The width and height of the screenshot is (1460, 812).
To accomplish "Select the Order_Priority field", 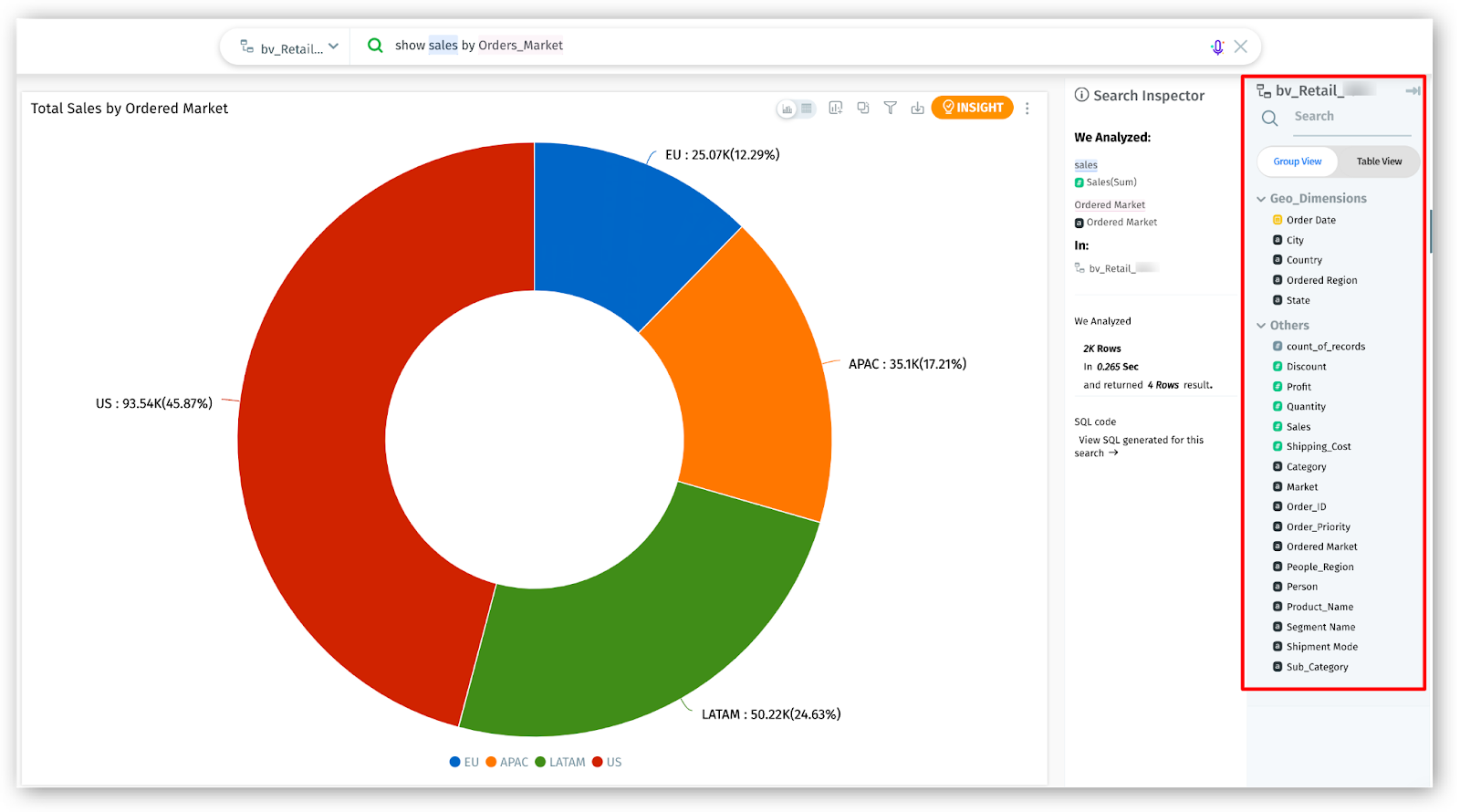I will click(x=1319, y=527).
